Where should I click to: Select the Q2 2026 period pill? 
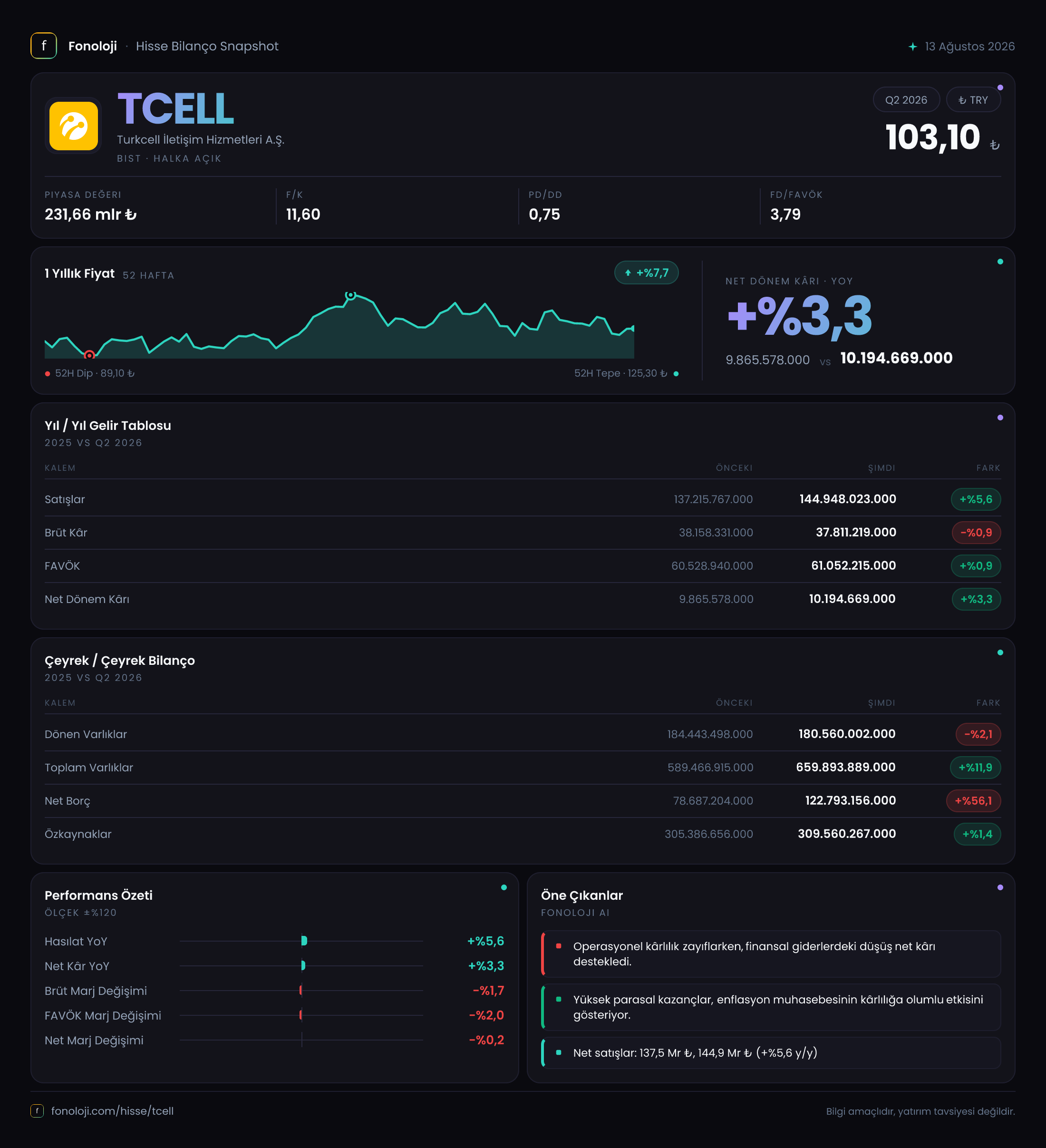(906, 100)
